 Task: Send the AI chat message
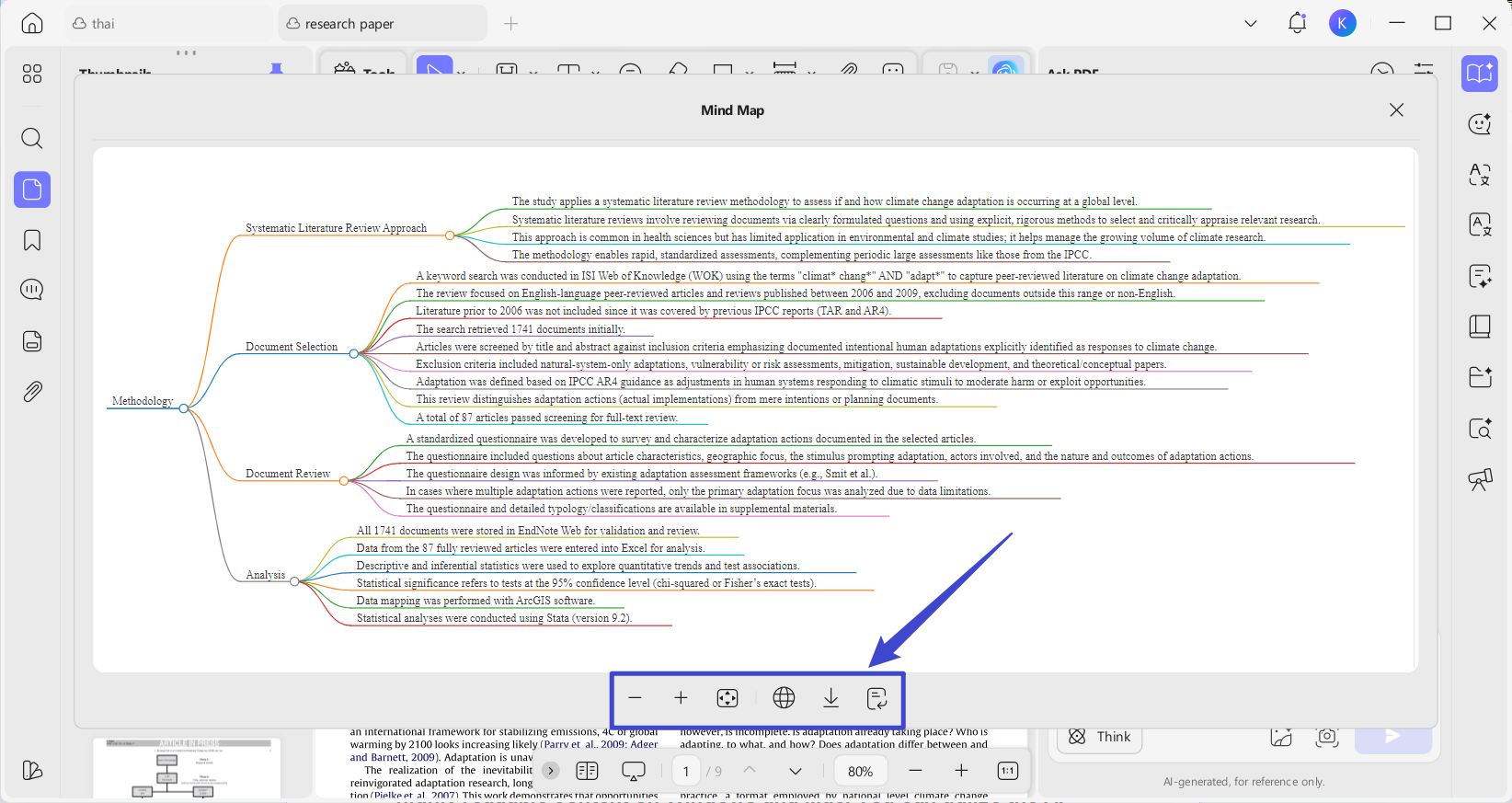coord(1393,737)
